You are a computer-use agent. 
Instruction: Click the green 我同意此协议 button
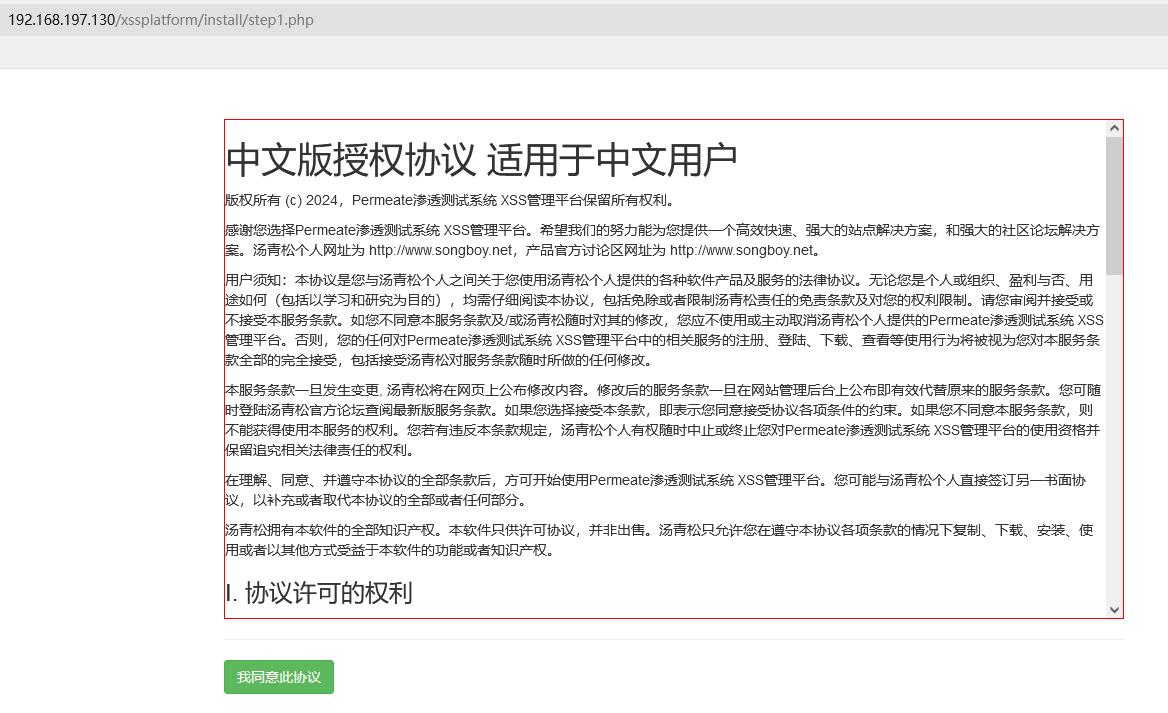279,676
